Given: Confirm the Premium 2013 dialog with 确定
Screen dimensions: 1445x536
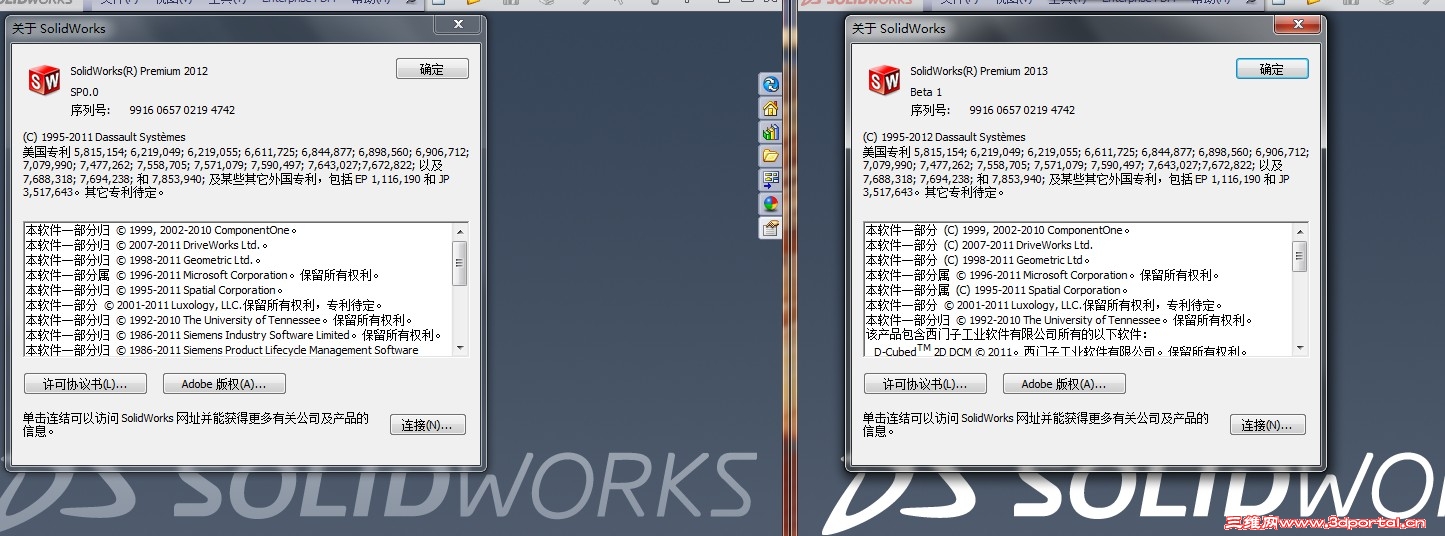Looking at the screenshot, I should (1272, 69).
